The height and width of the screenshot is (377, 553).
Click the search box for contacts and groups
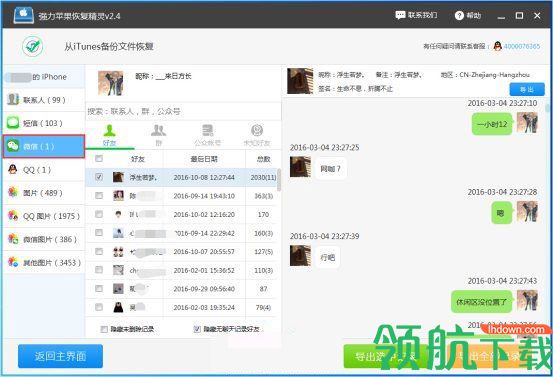point(183,111)
